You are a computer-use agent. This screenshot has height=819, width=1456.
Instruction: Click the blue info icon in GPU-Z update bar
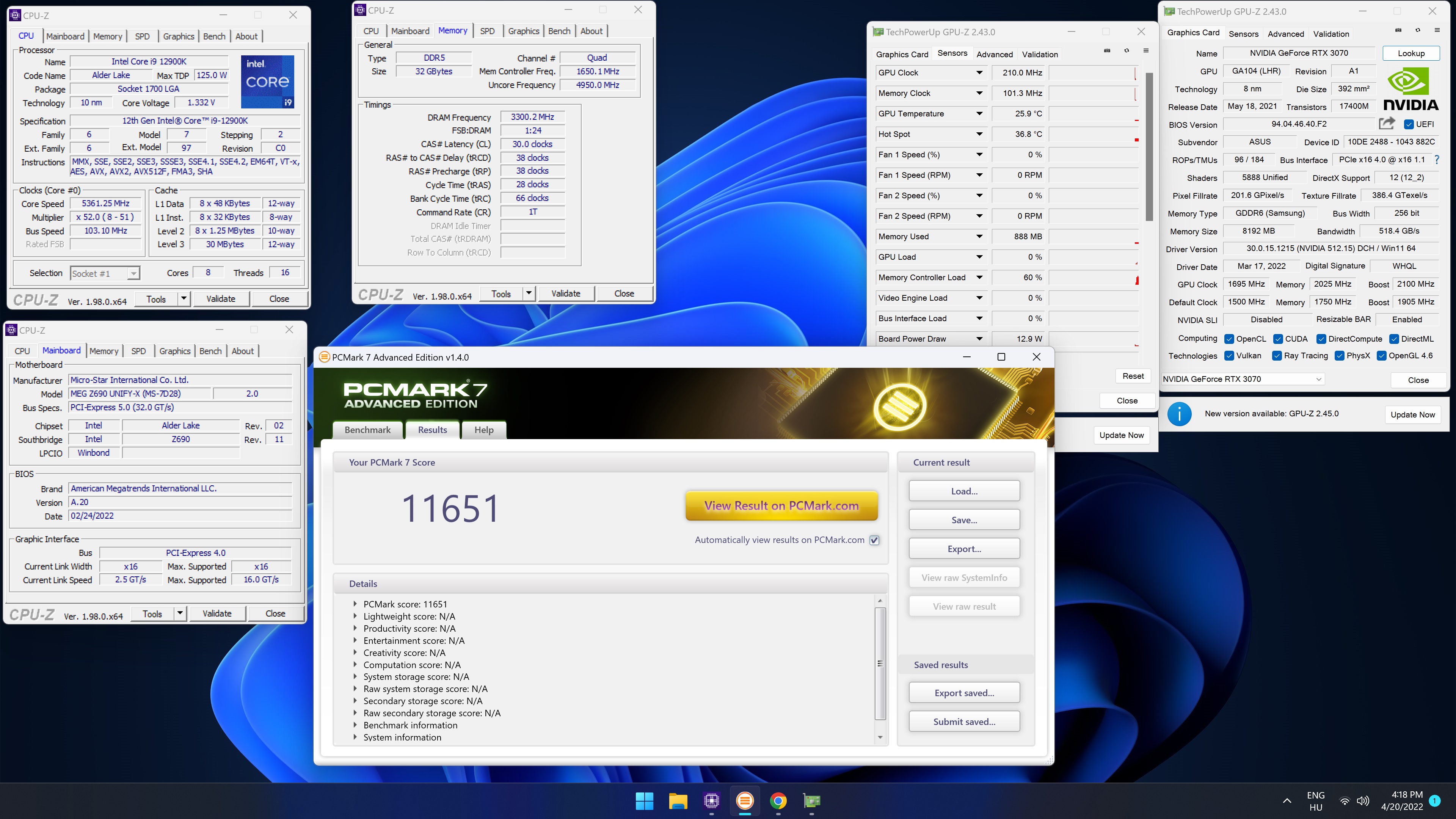(1179, 414)
